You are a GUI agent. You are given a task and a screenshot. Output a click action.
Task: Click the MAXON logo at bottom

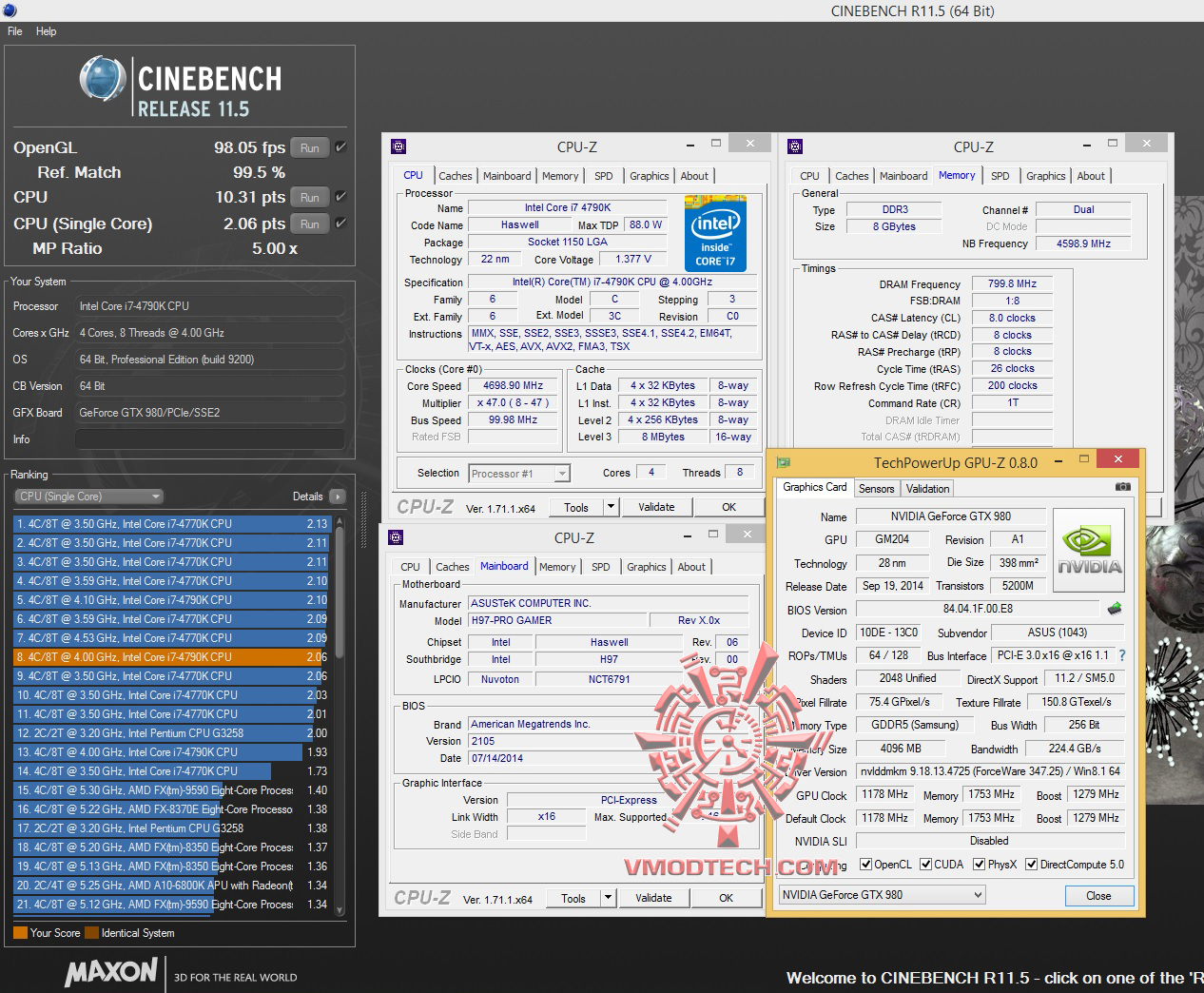click(x=111, y=972)
